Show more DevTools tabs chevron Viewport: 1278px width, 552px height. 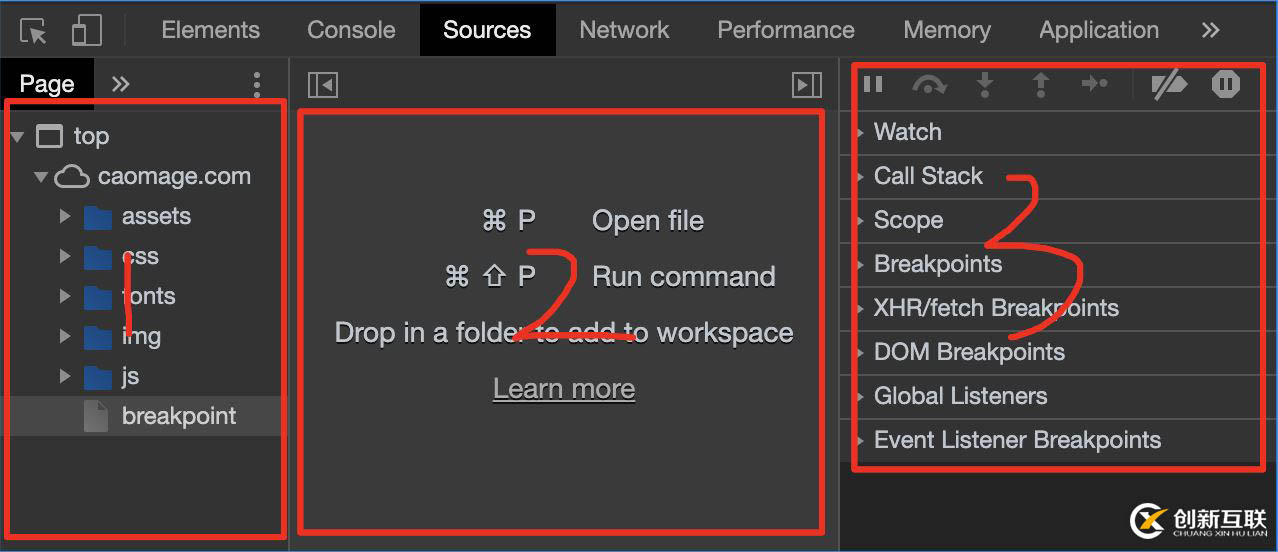coord(1210,30)
